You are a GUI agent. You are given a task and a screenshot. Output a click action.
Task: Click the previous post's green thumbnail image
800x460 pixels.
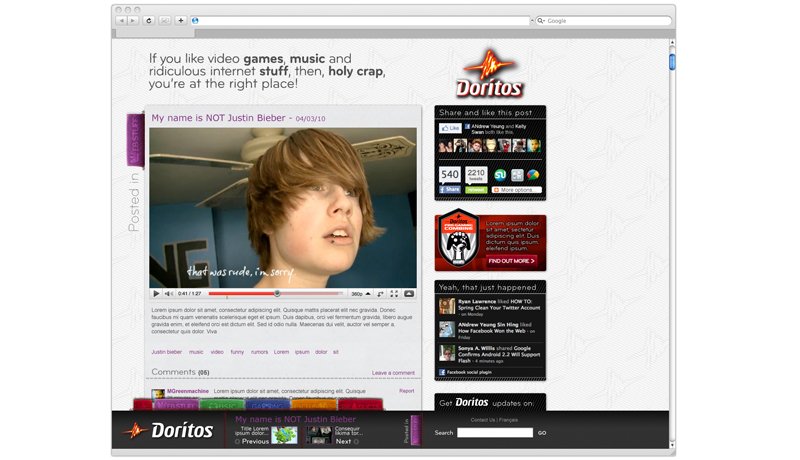tap(285, 435)
